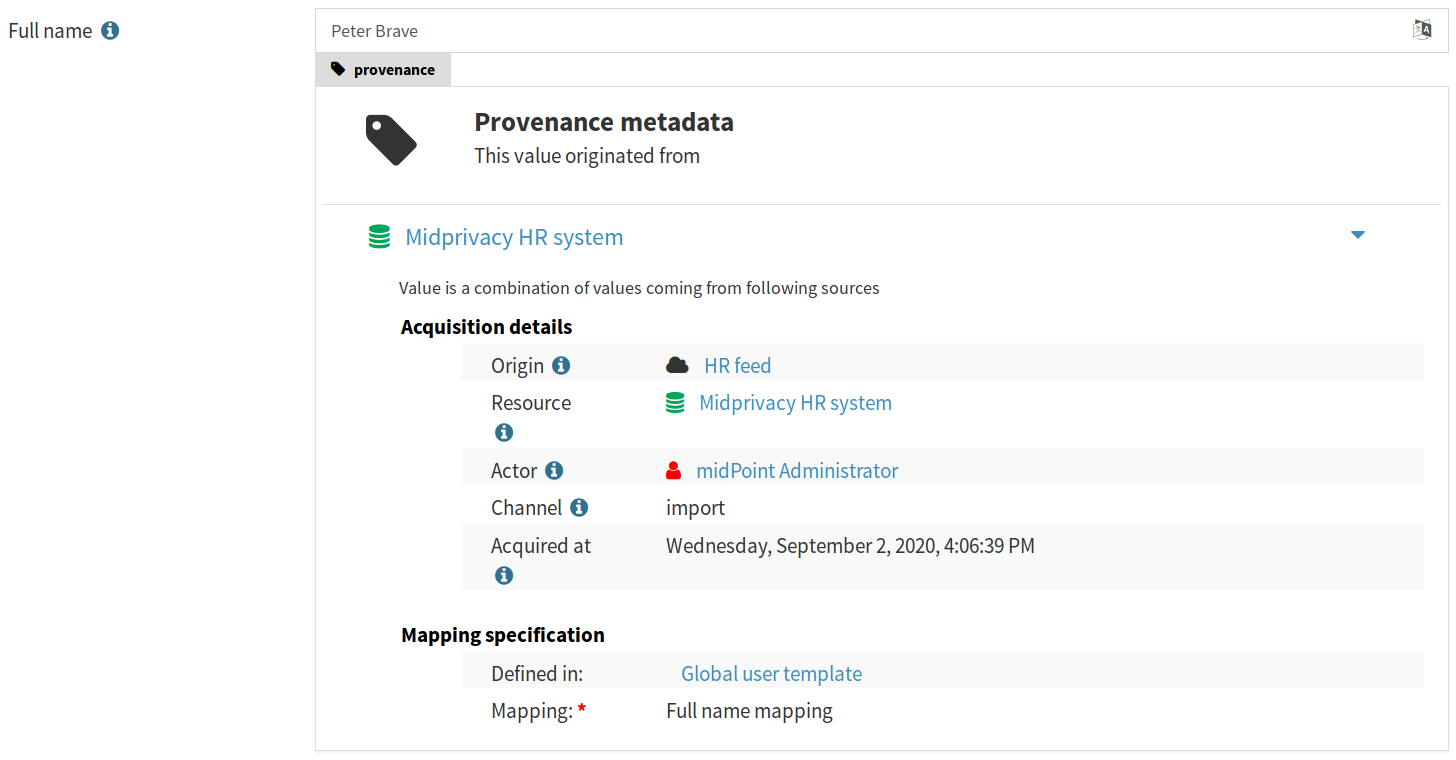Image resolution: width=1456 pixels, height=760 pixels.
Task: Click the red person icon next to midPoint Administrator
Action: (675, 468)
